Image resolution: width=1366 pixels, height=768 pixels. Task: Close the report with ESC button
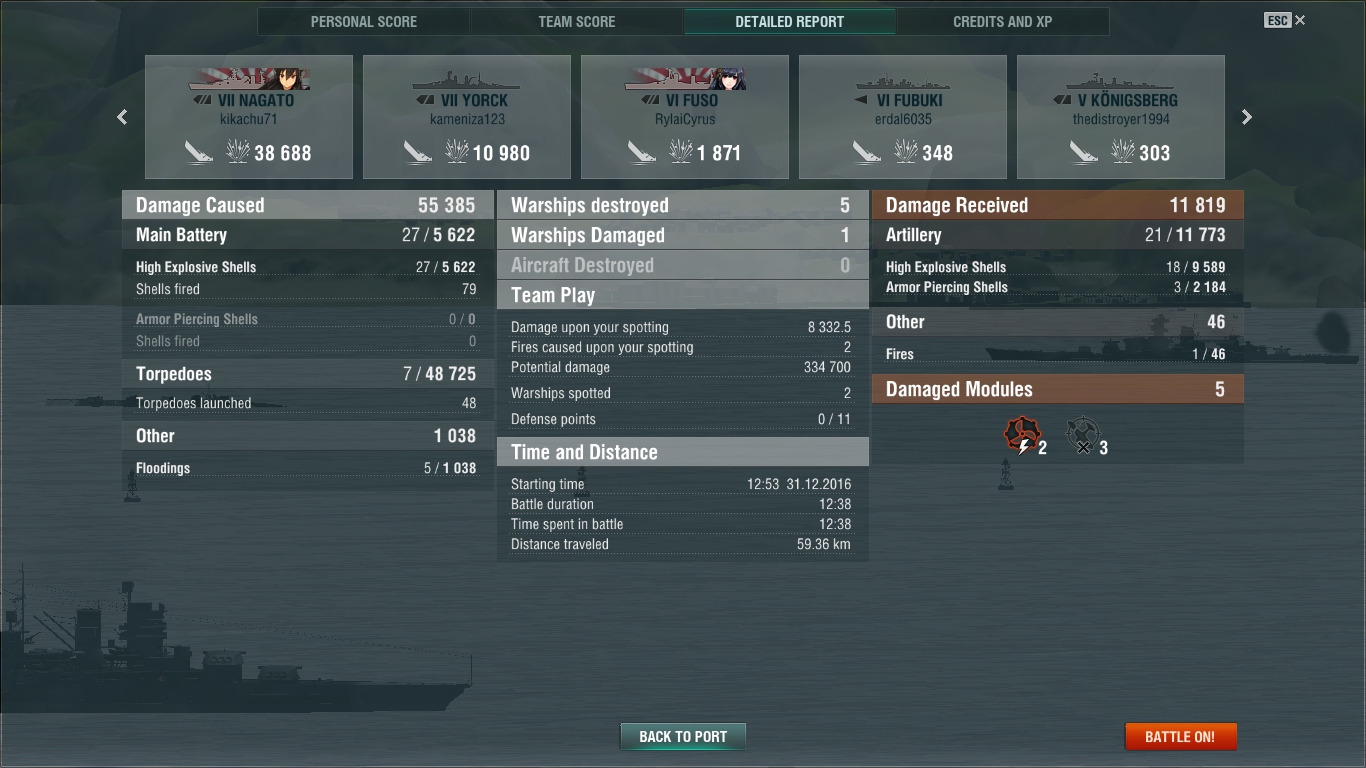pyautogui.click(x=1285, y=20)
